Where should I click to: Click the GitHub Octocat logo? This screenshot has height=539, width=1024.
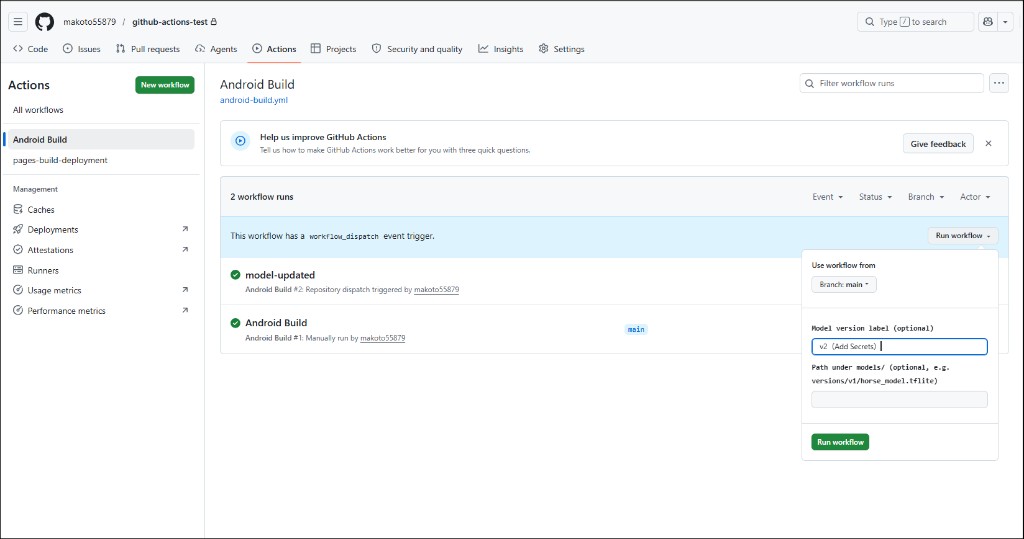point(44,22)
